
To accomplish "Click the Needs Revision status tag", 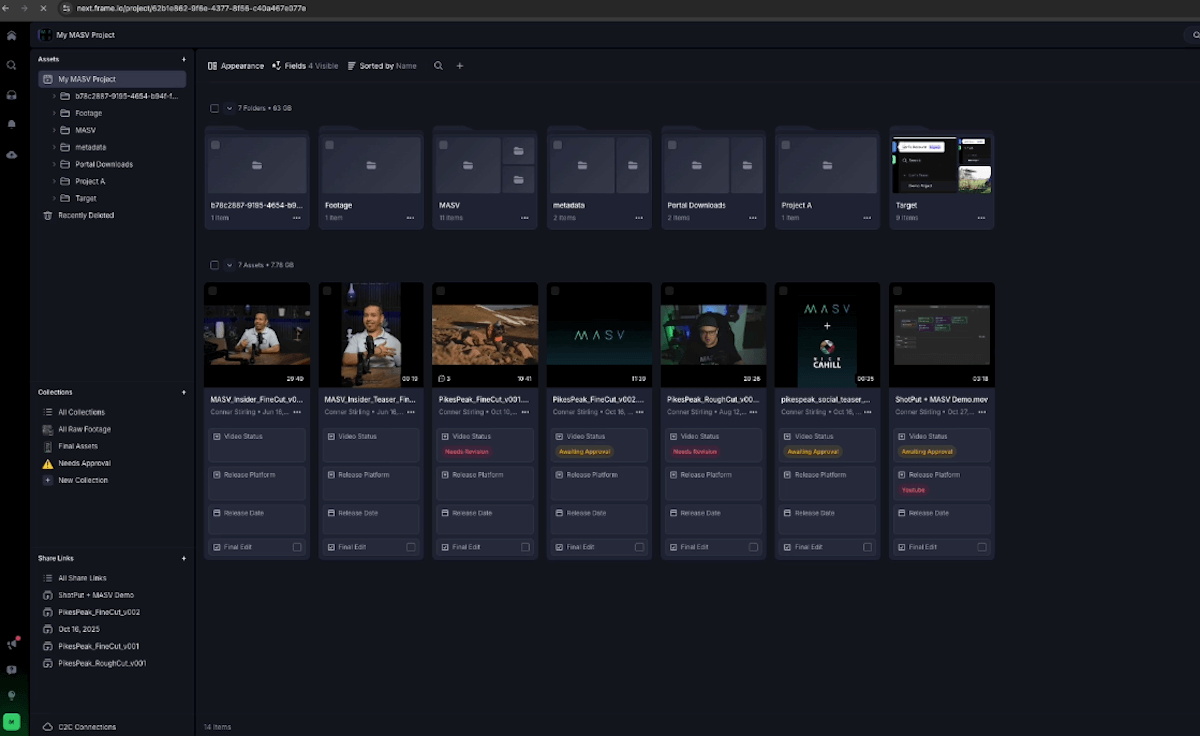I will coord(465,452).
